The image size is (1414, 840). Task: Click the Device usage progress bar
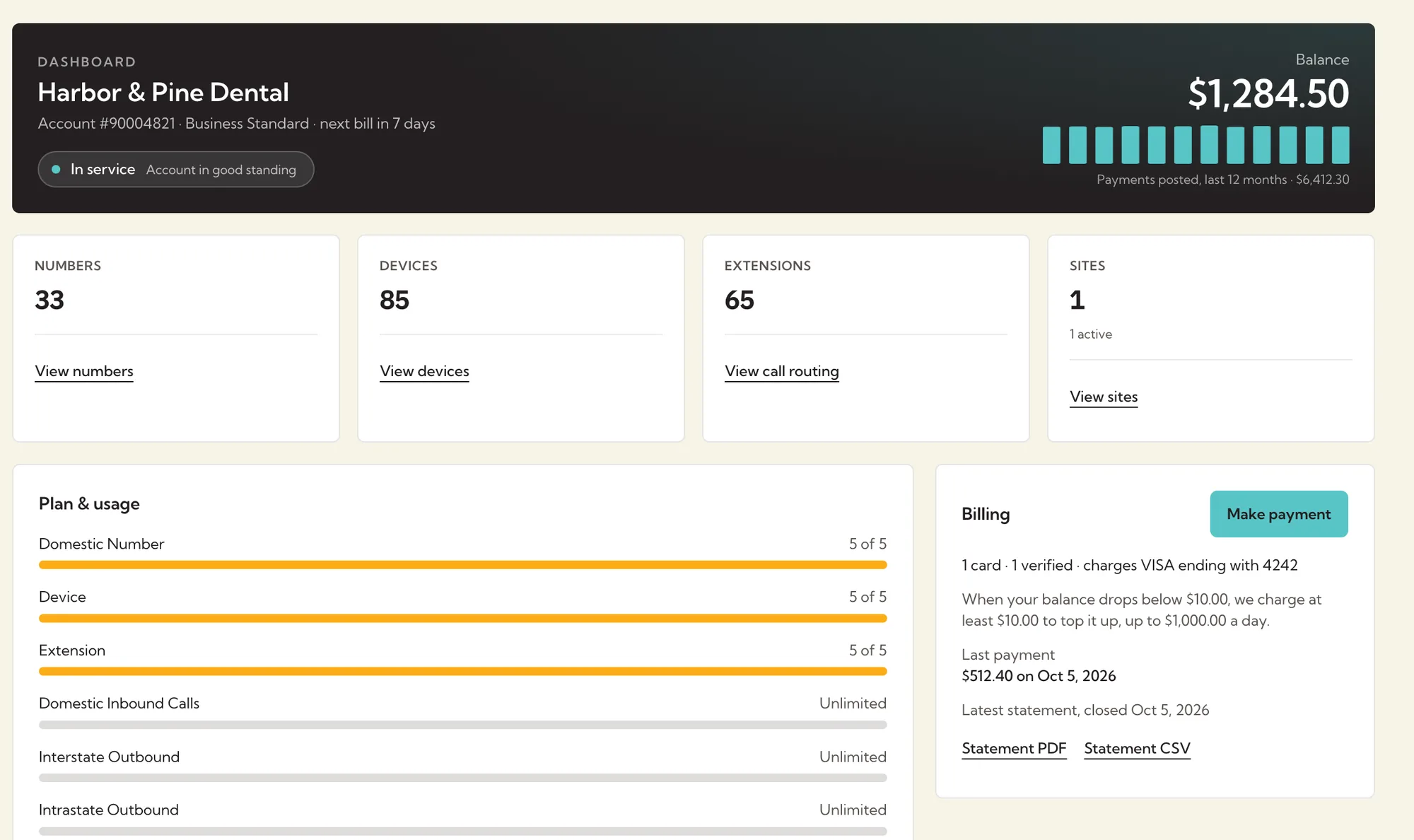pos(462,618)
